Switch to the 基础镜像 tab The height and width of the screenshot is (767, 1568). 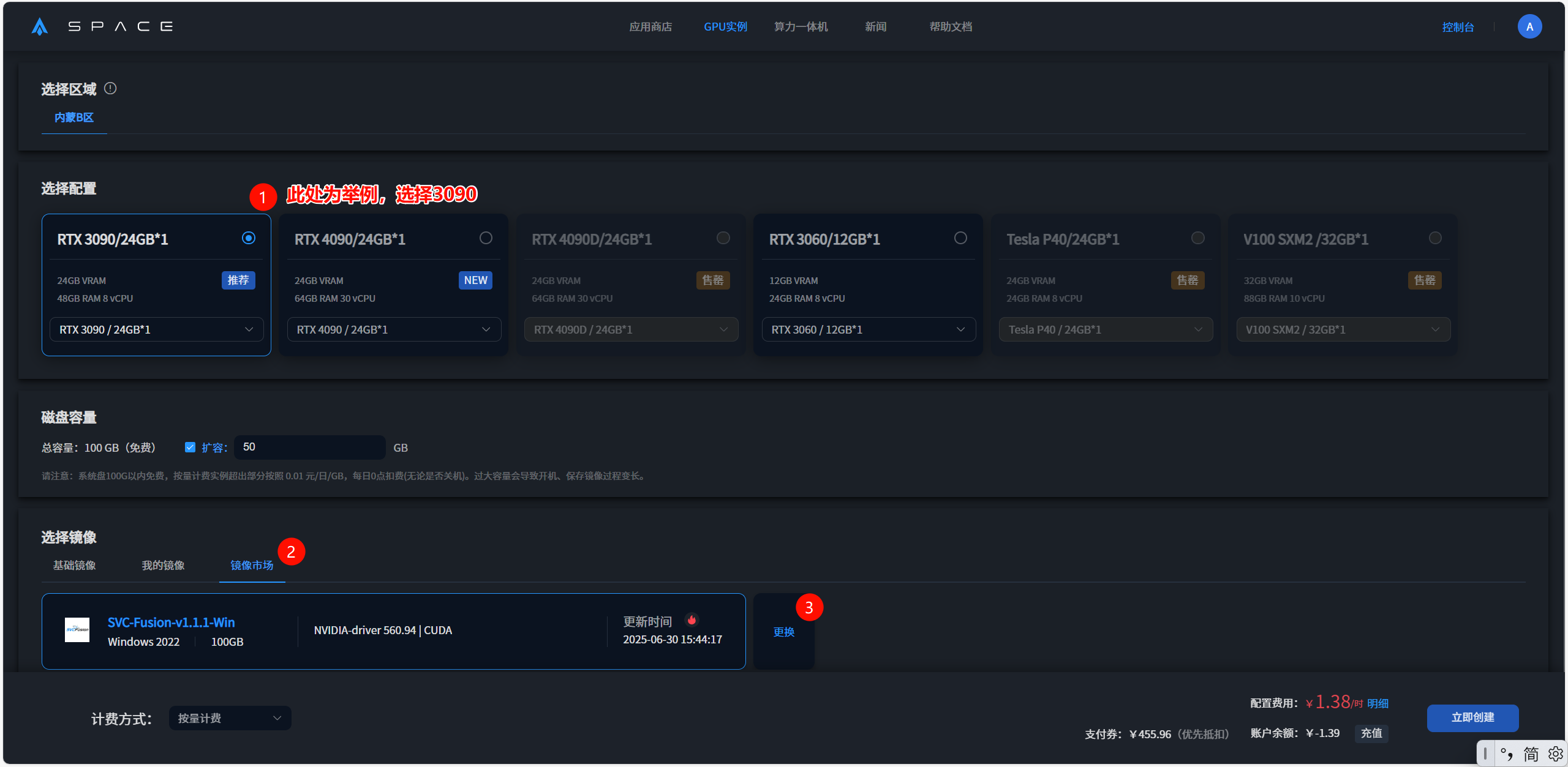pos(74,566)
